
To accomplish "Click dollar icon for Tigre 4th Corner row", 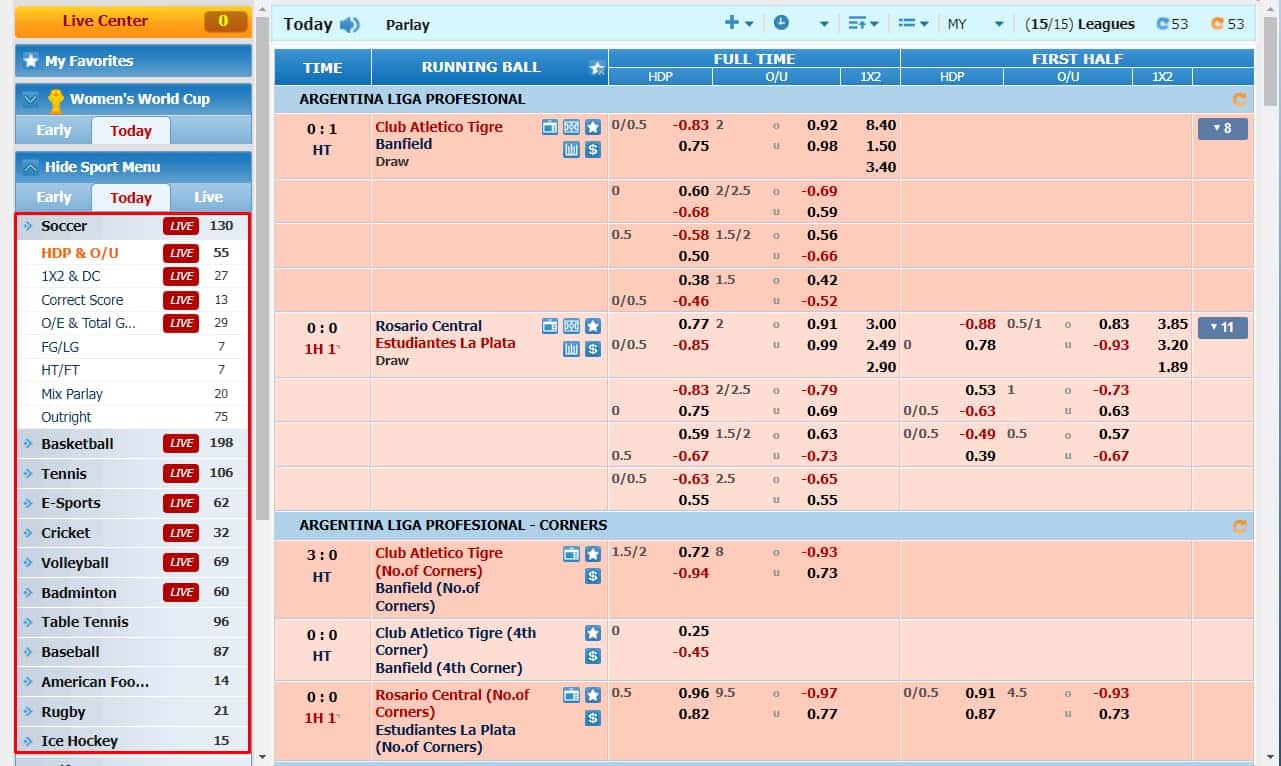I will click(593, 656).
